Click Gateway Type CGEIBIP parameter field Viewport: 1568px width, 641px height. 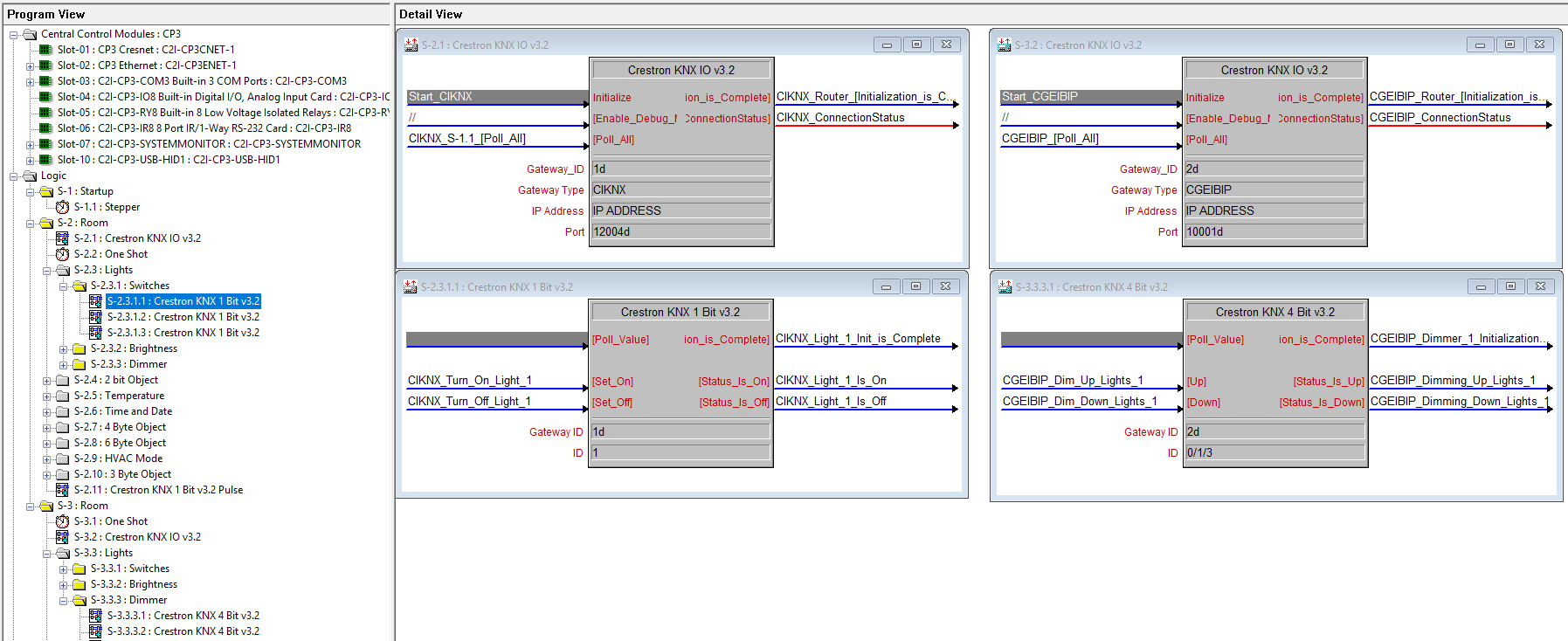tap(1274, 190)
